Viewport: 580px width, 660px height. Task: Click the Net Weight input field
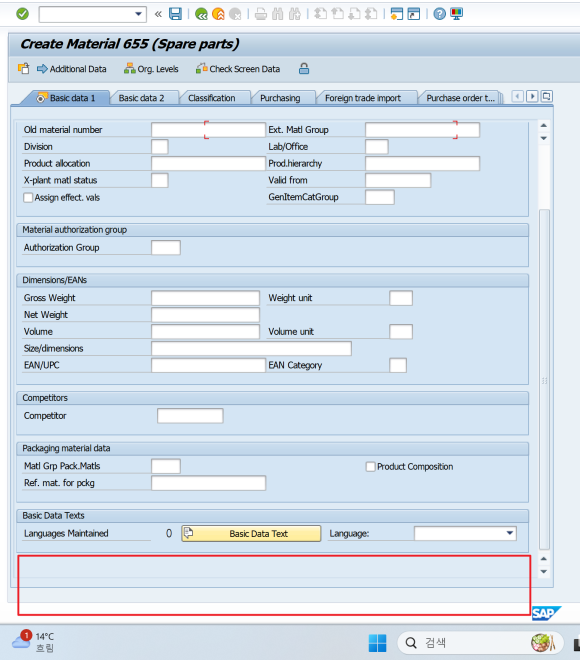pos(205,314)
